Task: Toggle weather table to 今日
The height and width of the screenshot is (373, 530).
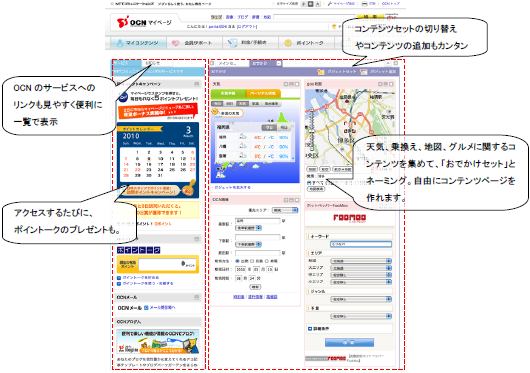Action: (x=269, y=128)
